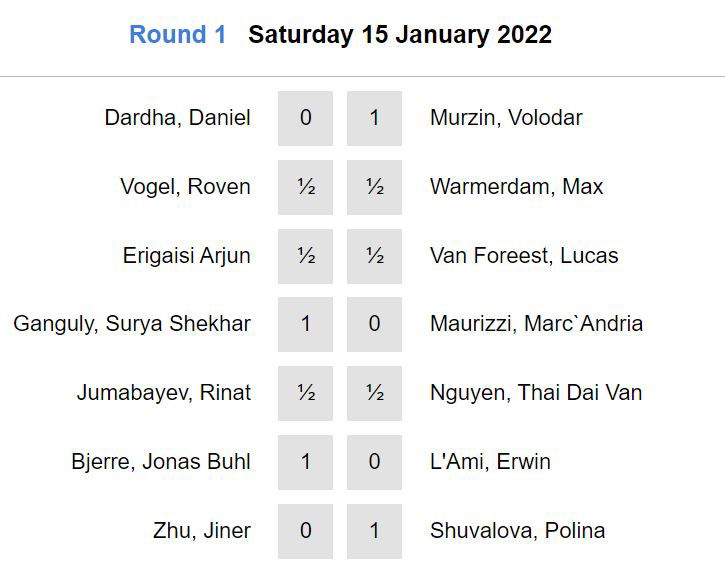Click Dardha's score box showing 0

click(x=306, y=118)
